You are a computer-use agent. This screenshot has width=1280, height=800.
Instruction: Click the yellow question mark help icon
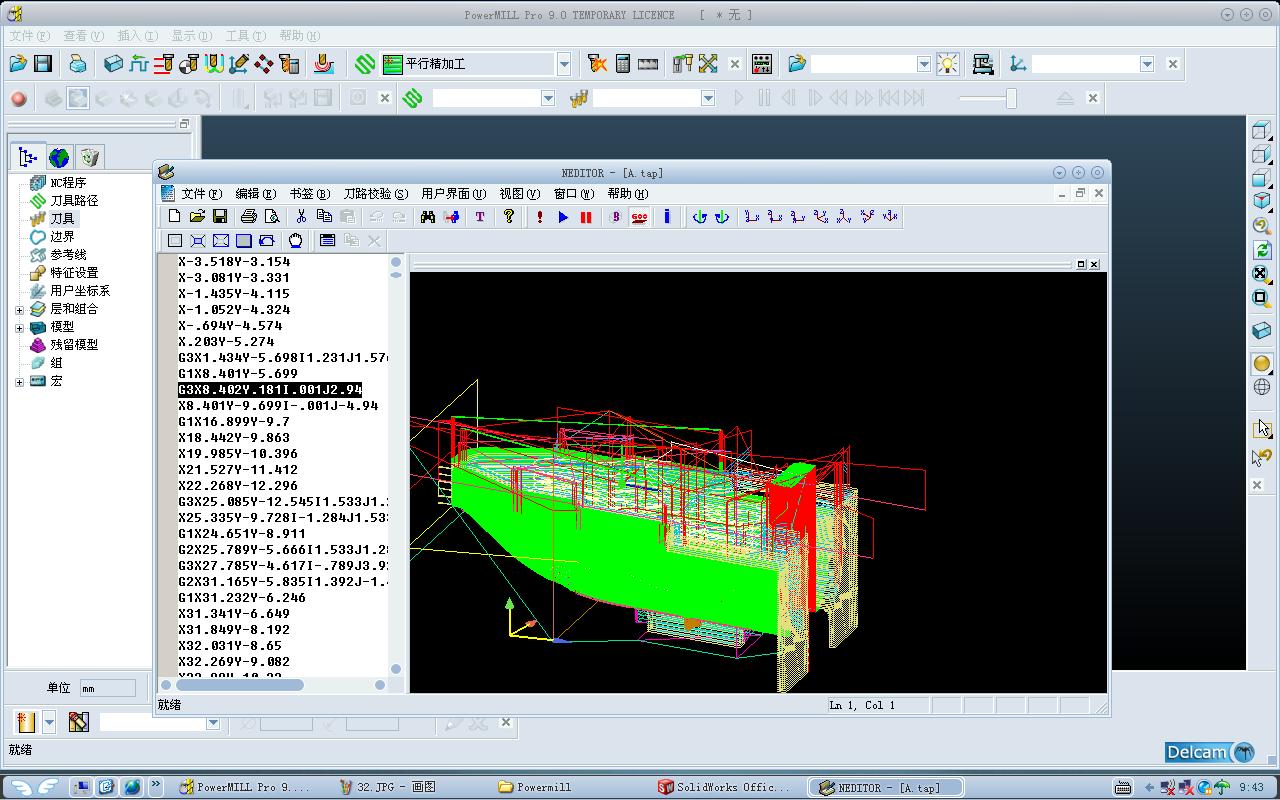[x=509, y=216]
